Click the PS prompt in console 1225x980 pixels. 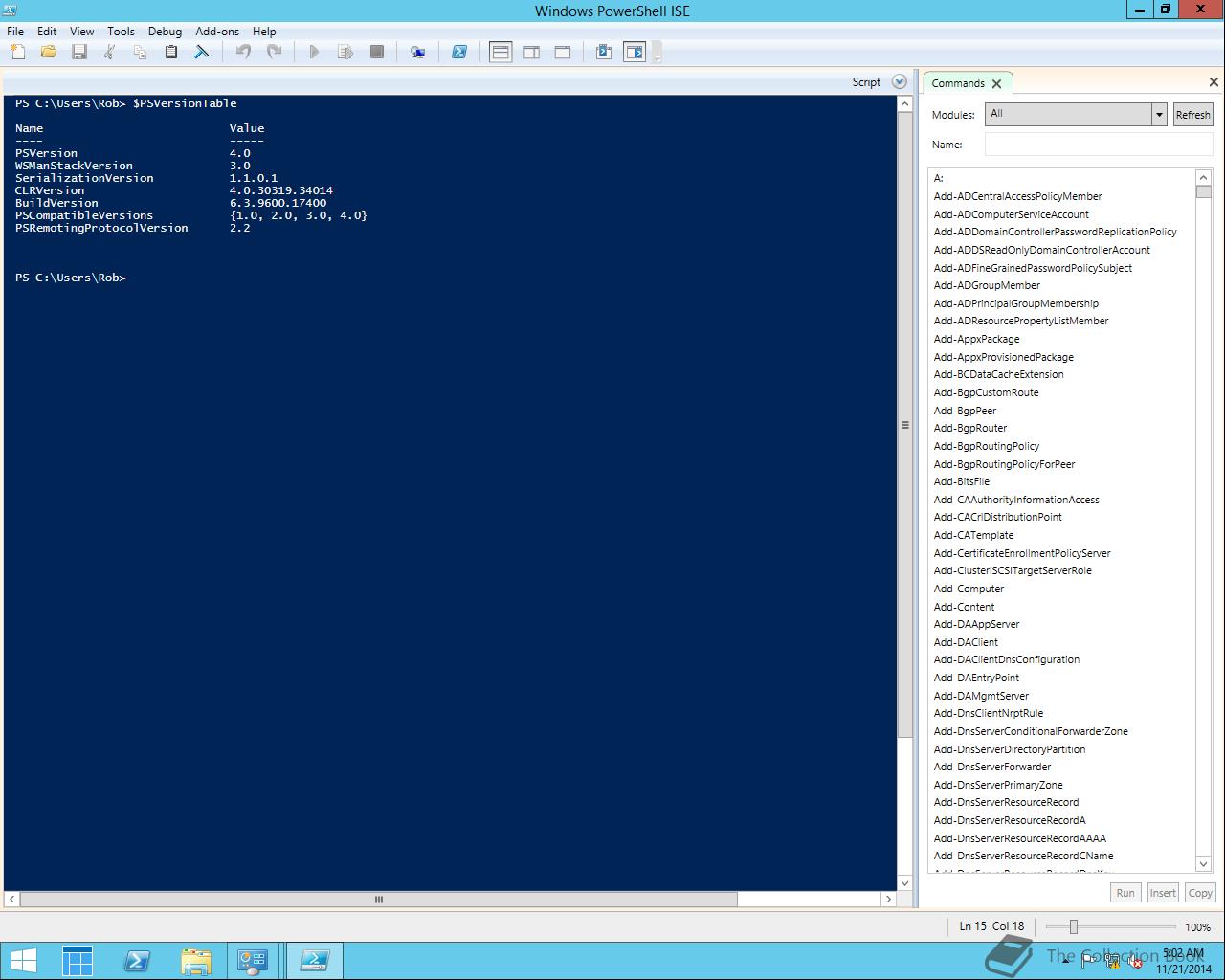(70, 278)
